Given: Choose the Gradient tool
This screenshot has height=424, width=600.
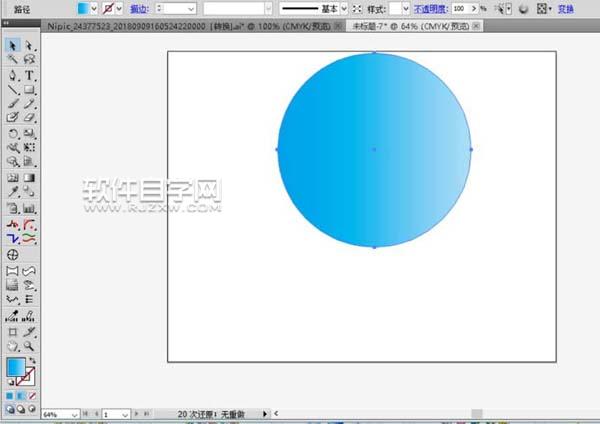Looking at the screenshot, I should [29, 178].
